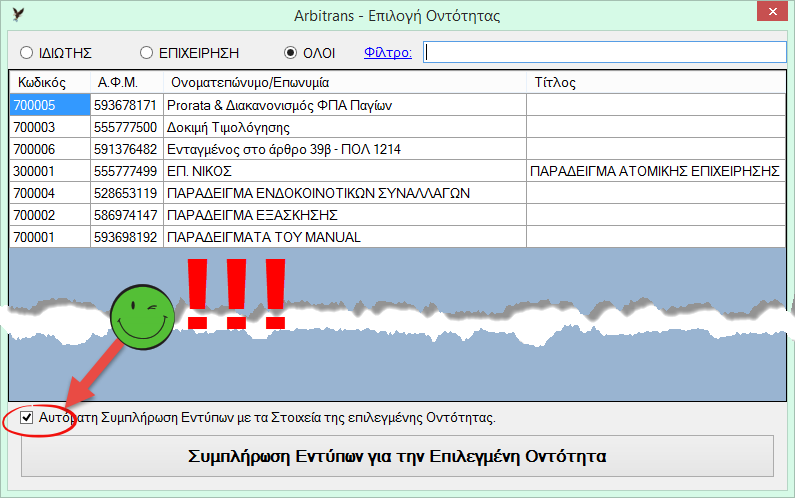Select the ΟΛΟΙ radio button

[x=291, y=53]
